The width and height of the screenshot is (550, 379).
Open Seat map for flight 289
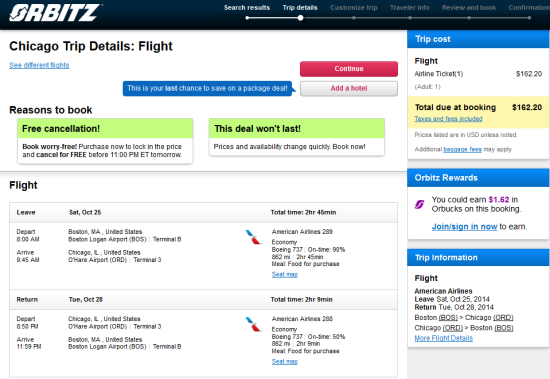(x=284, y=274)
